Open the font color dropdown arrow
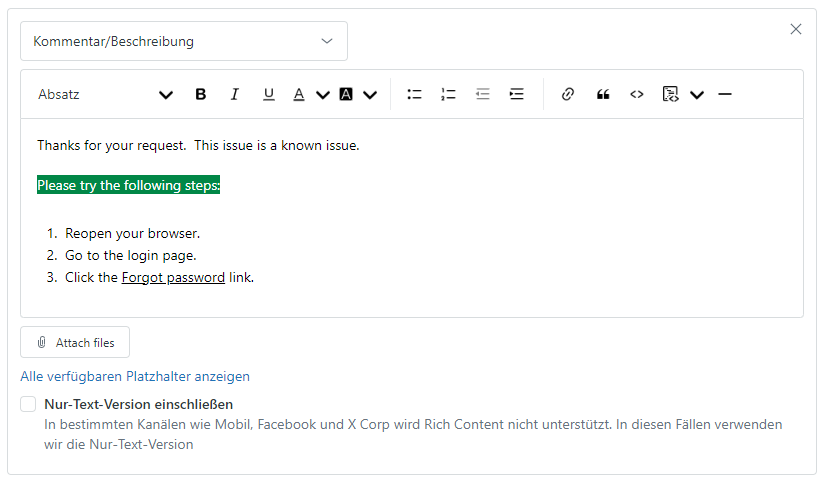The image size is (821, 482). (x=323, y=95)
